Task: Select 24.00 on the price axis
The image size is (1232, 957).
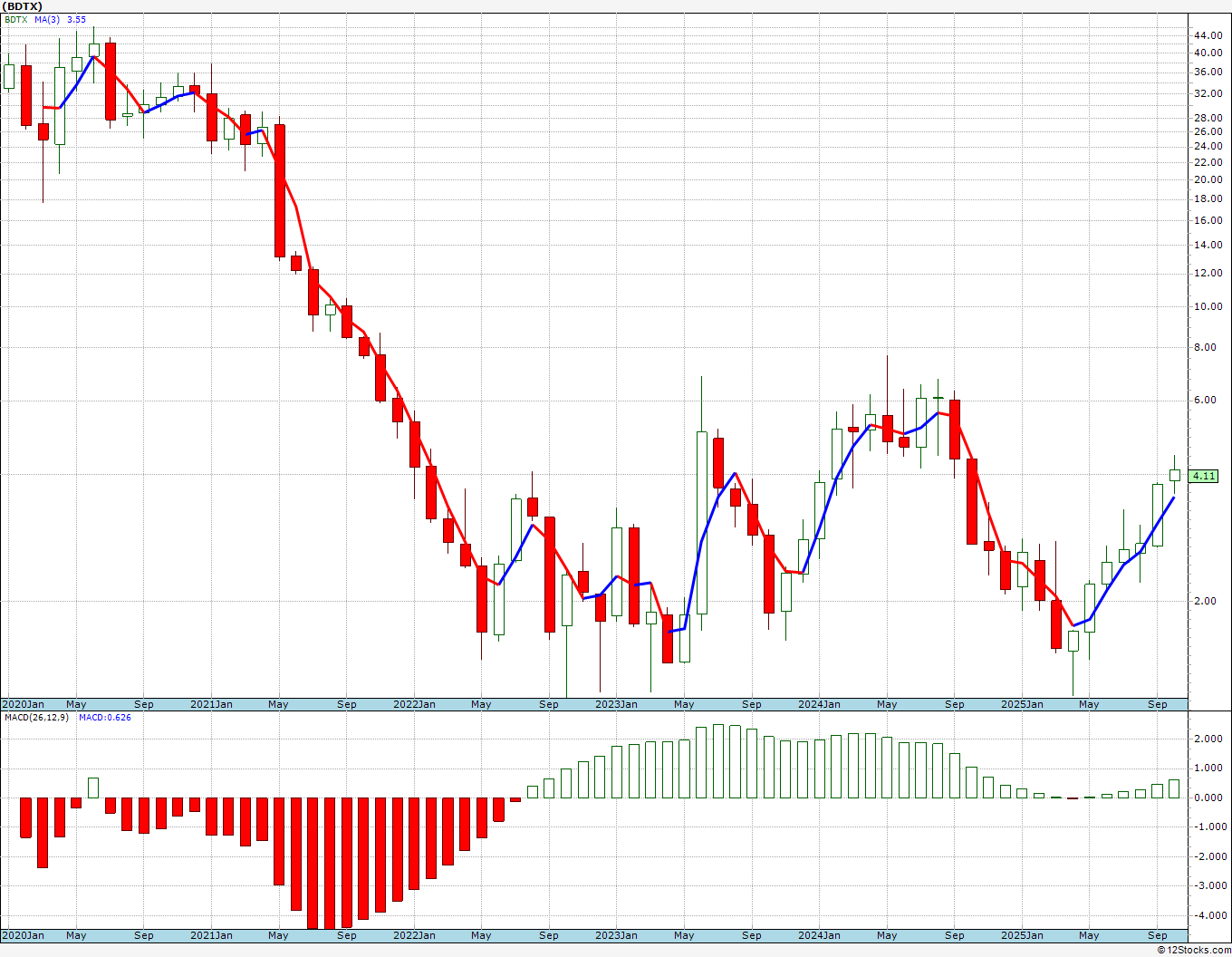Action: point(1208,146)
